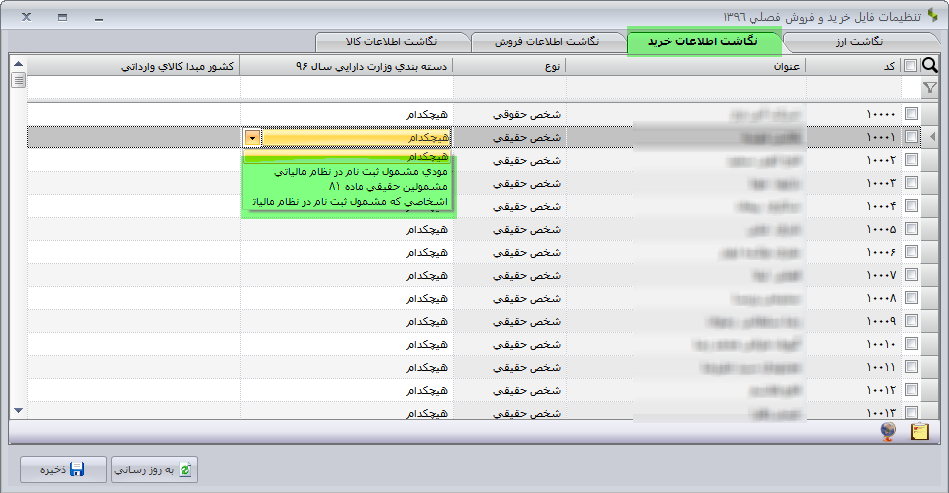The height and width of the screenshot is (493, 949).
Task: Click the filter field under كد column
Action: pyautogui.click(x=853, y=88)
